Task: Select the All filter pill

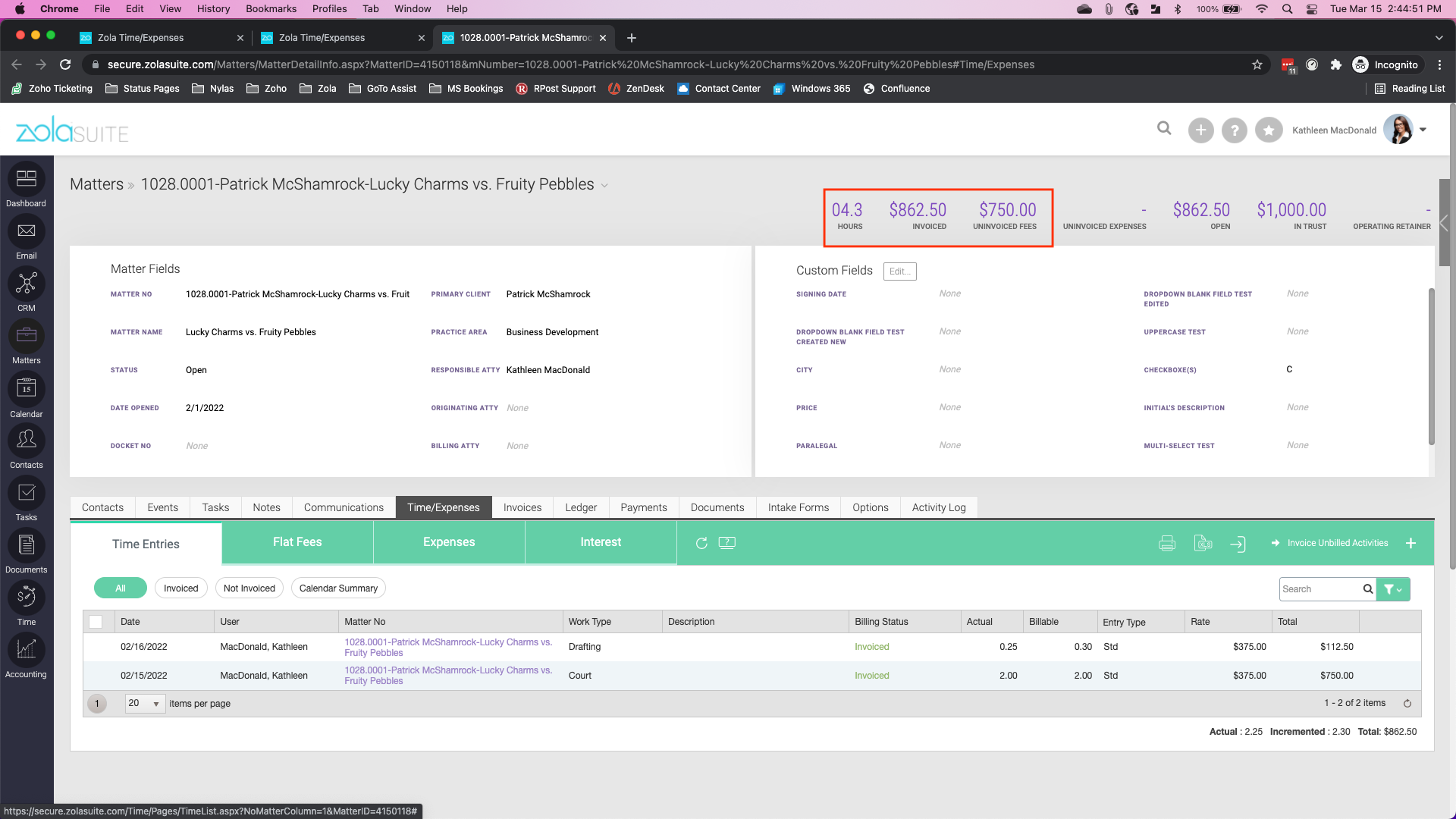Action: tap(121, 588)
